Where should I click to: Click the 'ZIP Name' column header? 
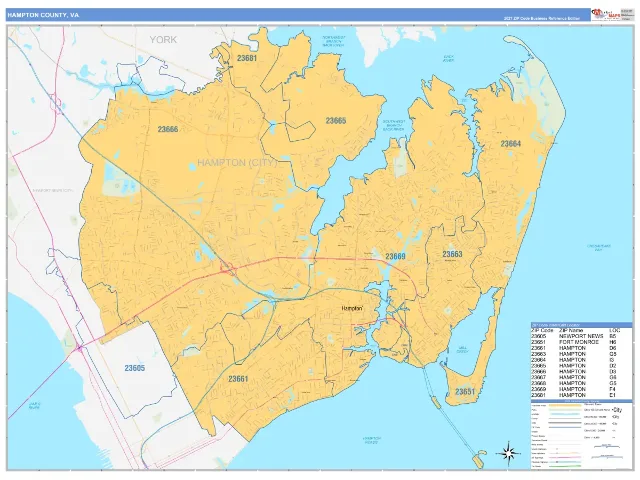[x=571, y=330]
